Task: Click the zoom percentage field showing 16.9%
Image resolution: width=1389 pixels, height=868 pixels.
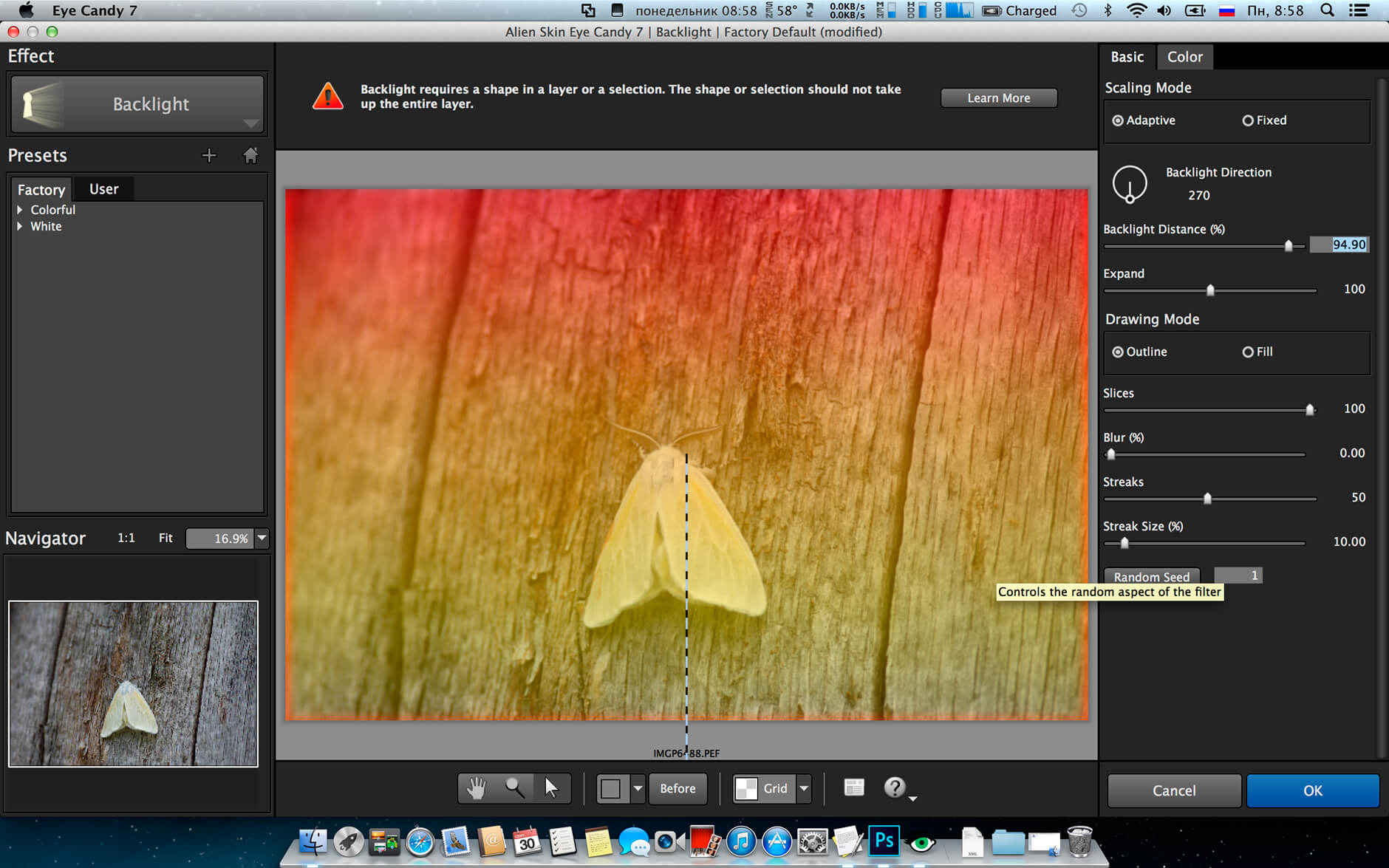Action: [x=220, y=539]
